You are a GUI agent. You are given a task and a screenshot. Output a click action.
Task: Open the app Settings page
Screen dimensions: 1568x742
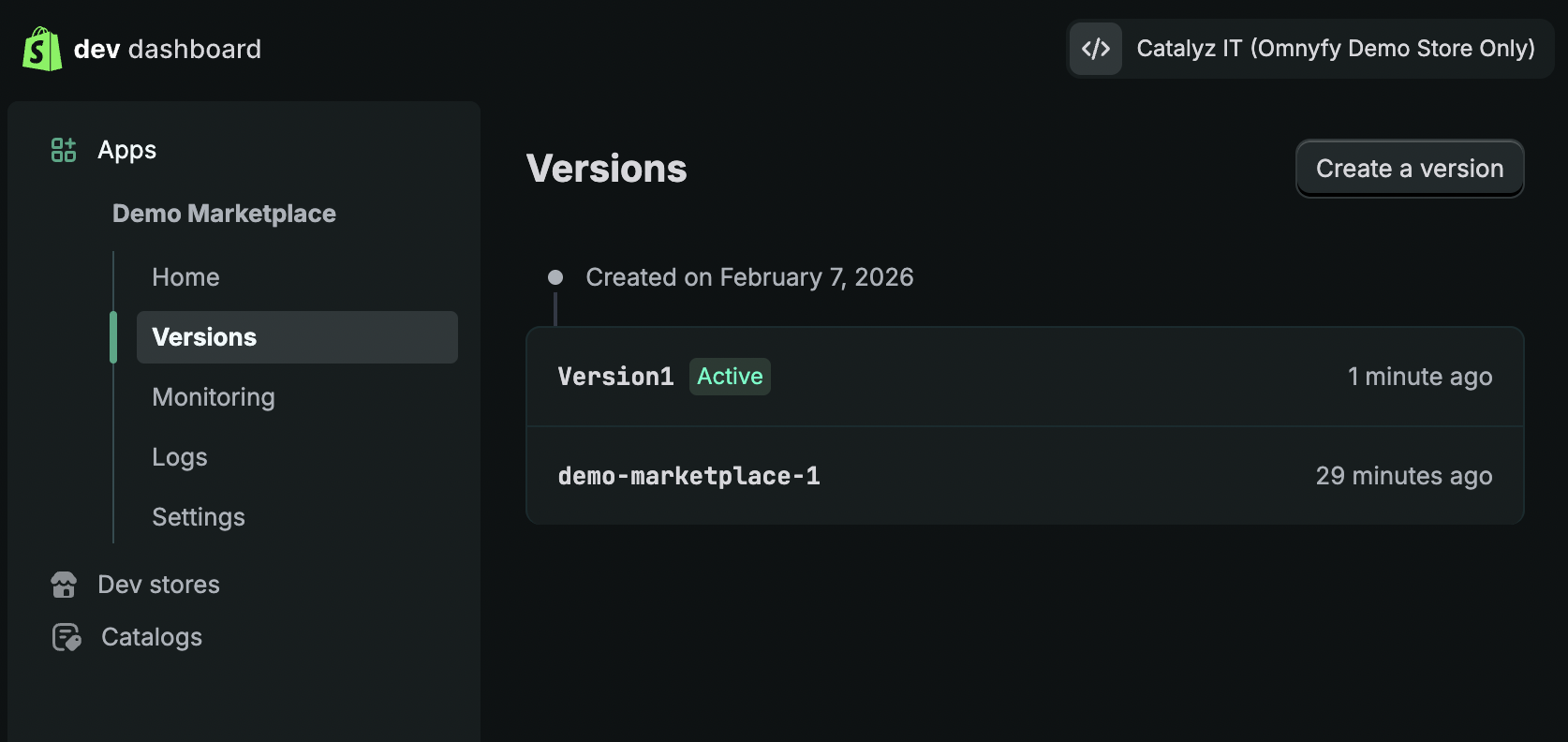199,517
